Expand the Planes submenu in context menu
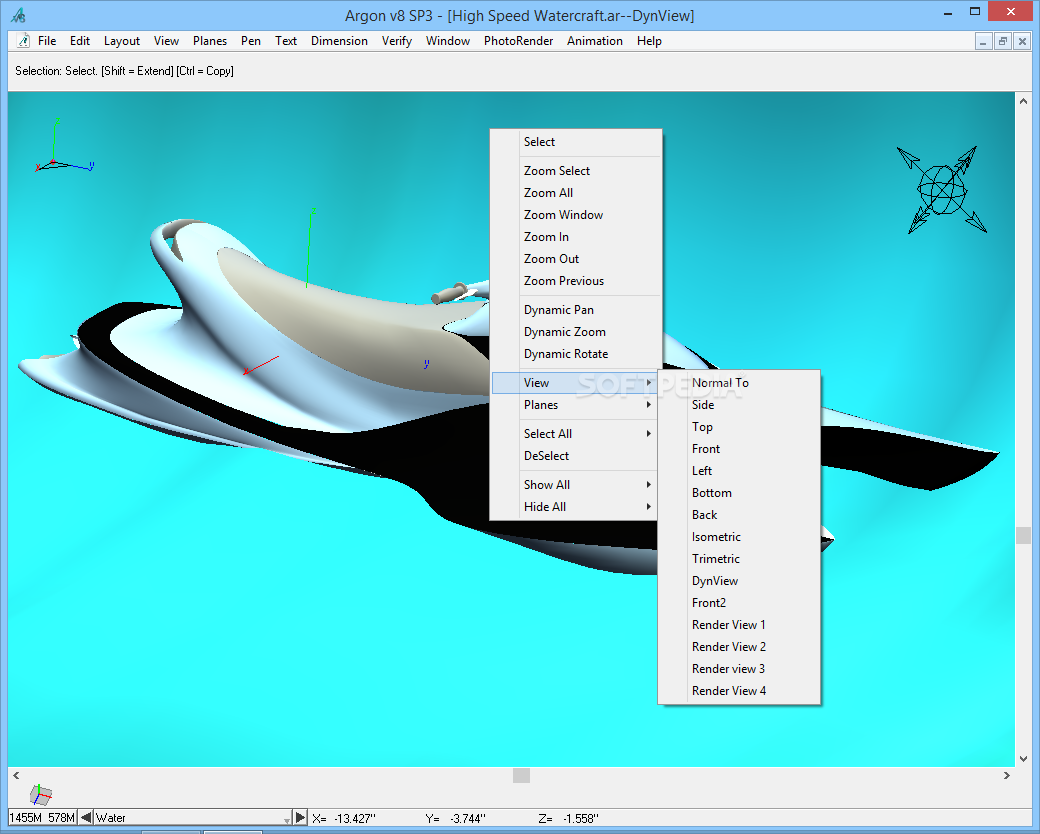Image resolution: width=1040 pixels, height=834 pixels. coord(575,405)
